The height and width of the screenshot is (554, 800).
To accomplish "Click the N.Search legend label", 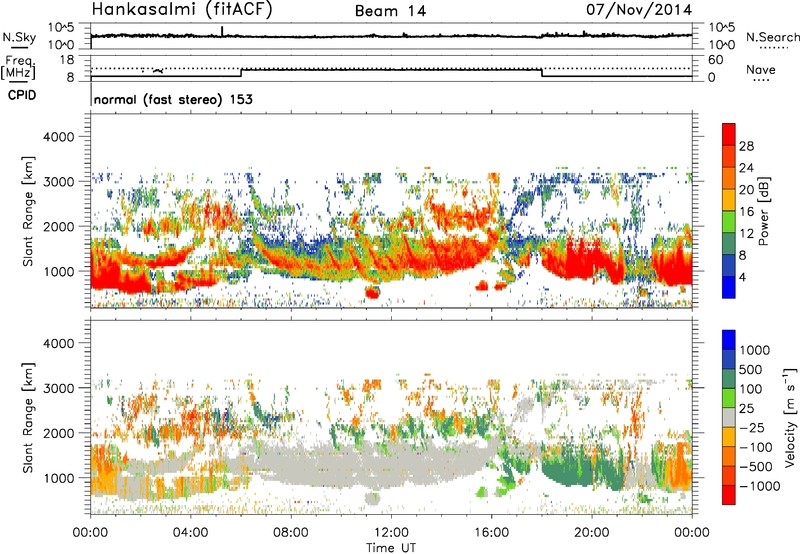I will [x=773, y=37].
